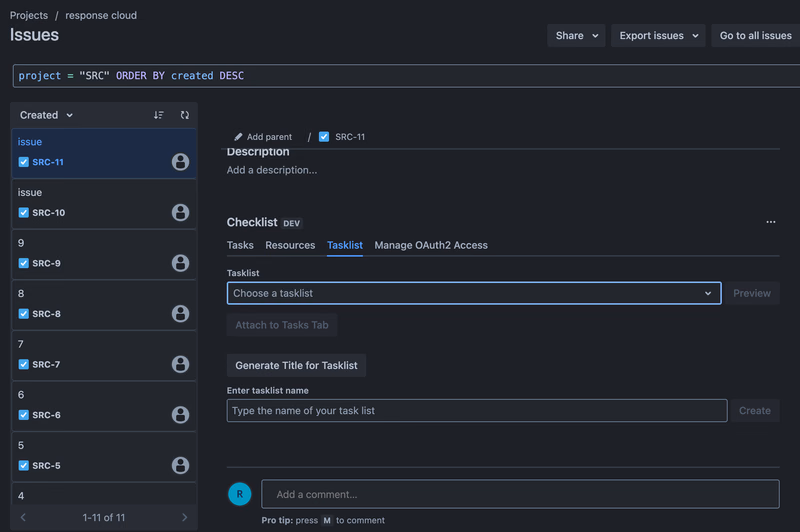Open the Created sort field dropdown
The height and width of the screenshot is (532, 800).
pyautogui.click(x=46, y=115)
